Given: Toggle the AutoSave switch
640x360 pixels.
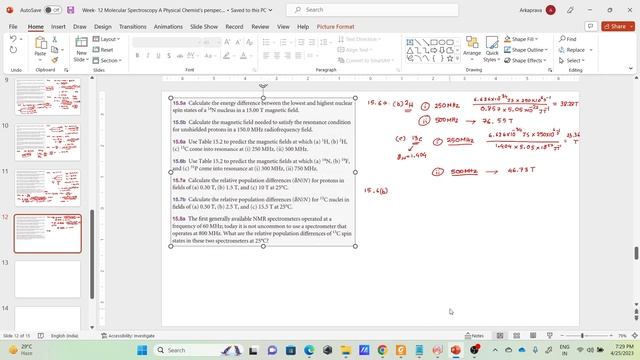Looking at the screenshot, I should tap(53, 10).
